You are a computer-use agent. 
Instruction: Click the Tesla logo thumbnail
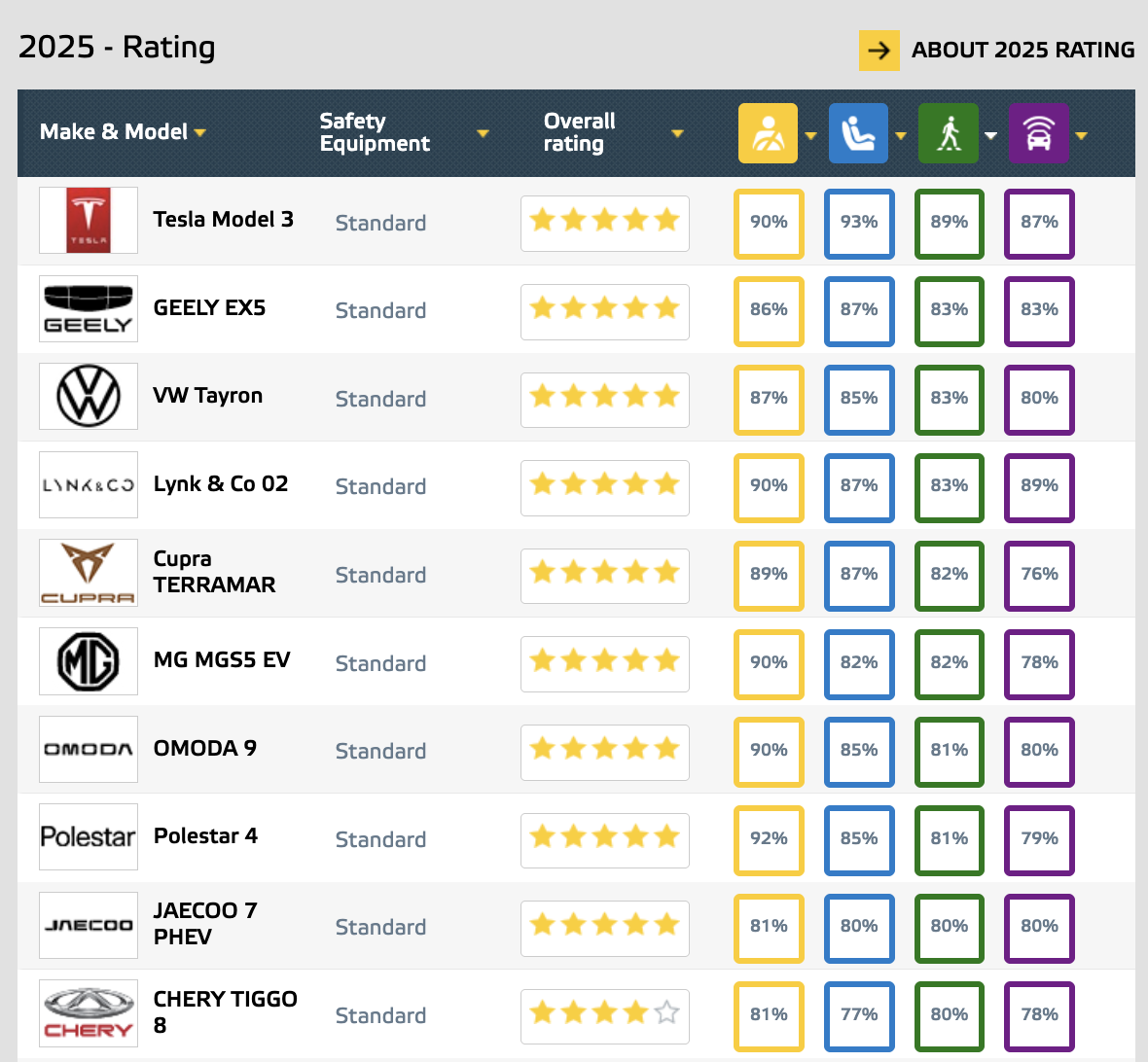click(x=89, y=221)
